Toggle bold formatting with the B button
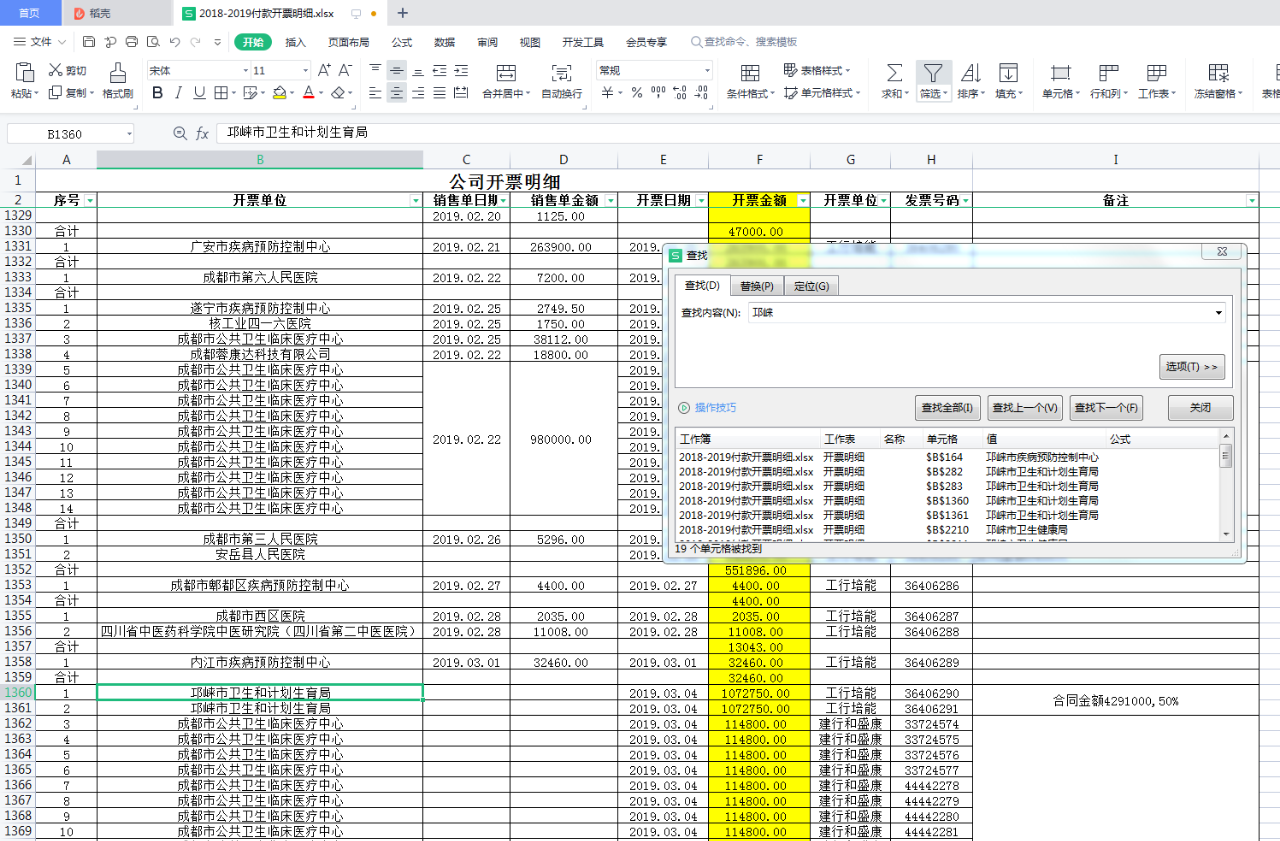The width and height of the screenshot is (1280, 841). (x=157, y=93)
